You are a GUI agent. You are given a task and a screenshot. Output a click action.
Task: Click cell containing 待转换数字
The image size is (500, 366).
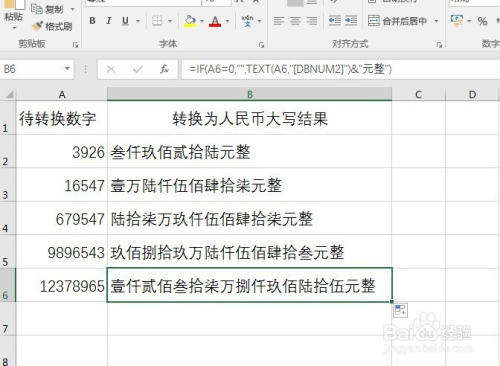point(62,118)
